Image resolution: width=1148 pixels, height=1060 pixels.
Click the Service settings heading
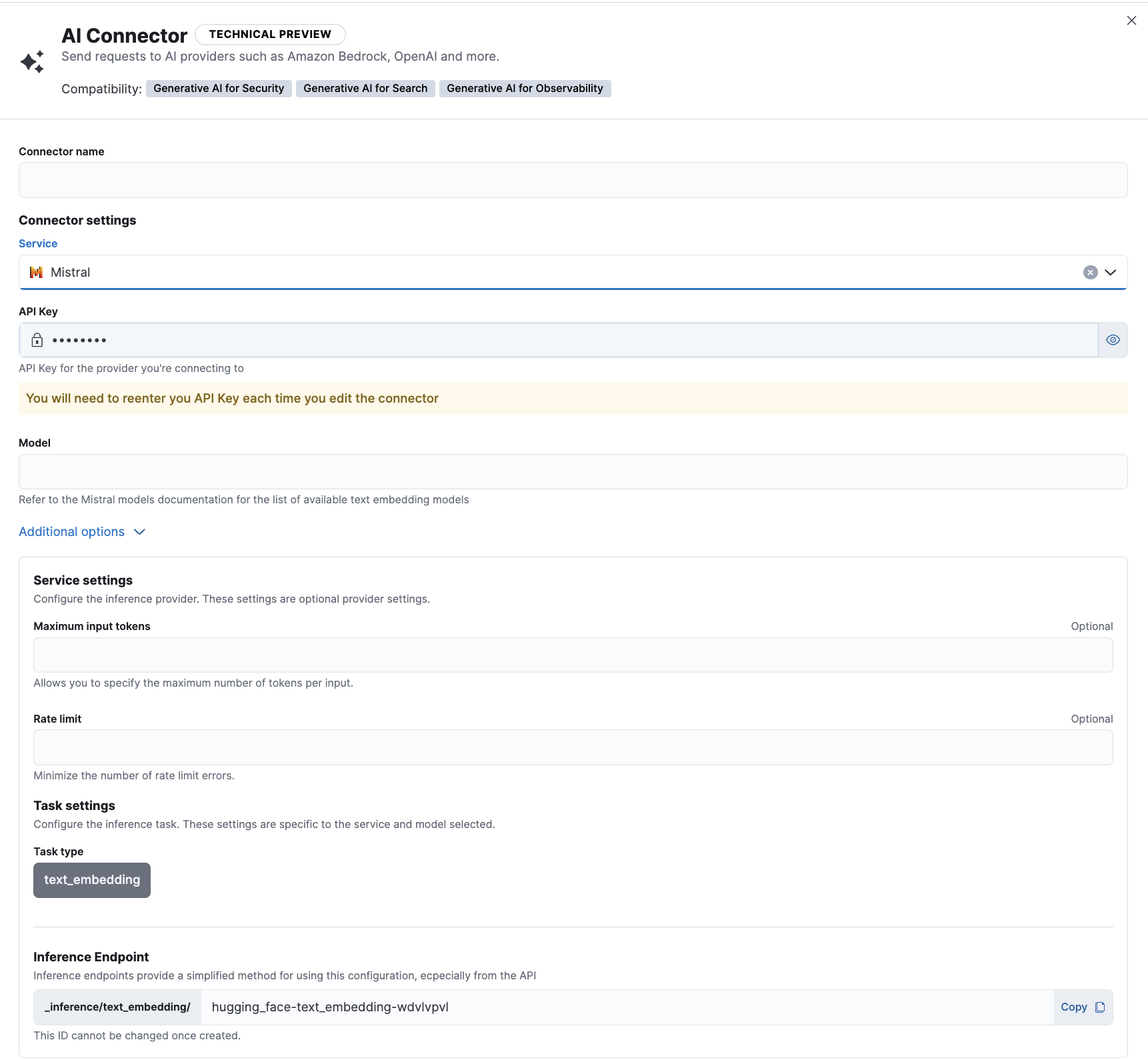[83, 581]
